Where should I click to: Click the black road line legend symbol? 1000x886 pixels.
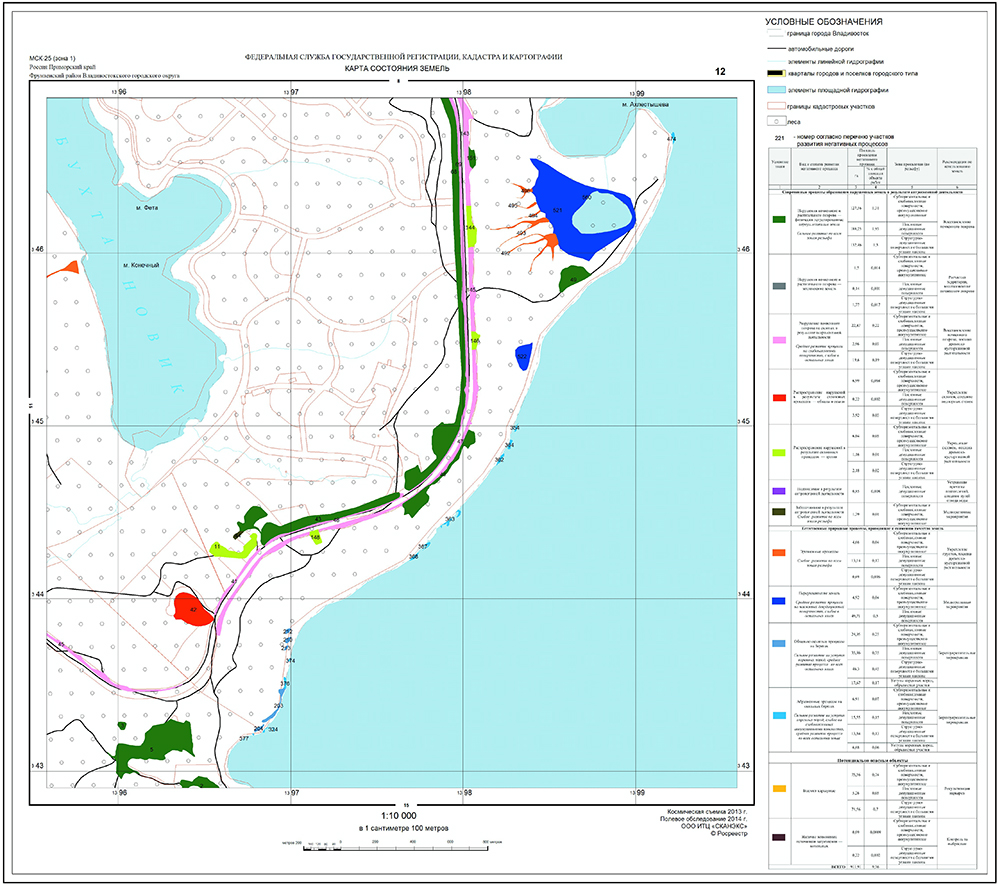pos(774,48)
